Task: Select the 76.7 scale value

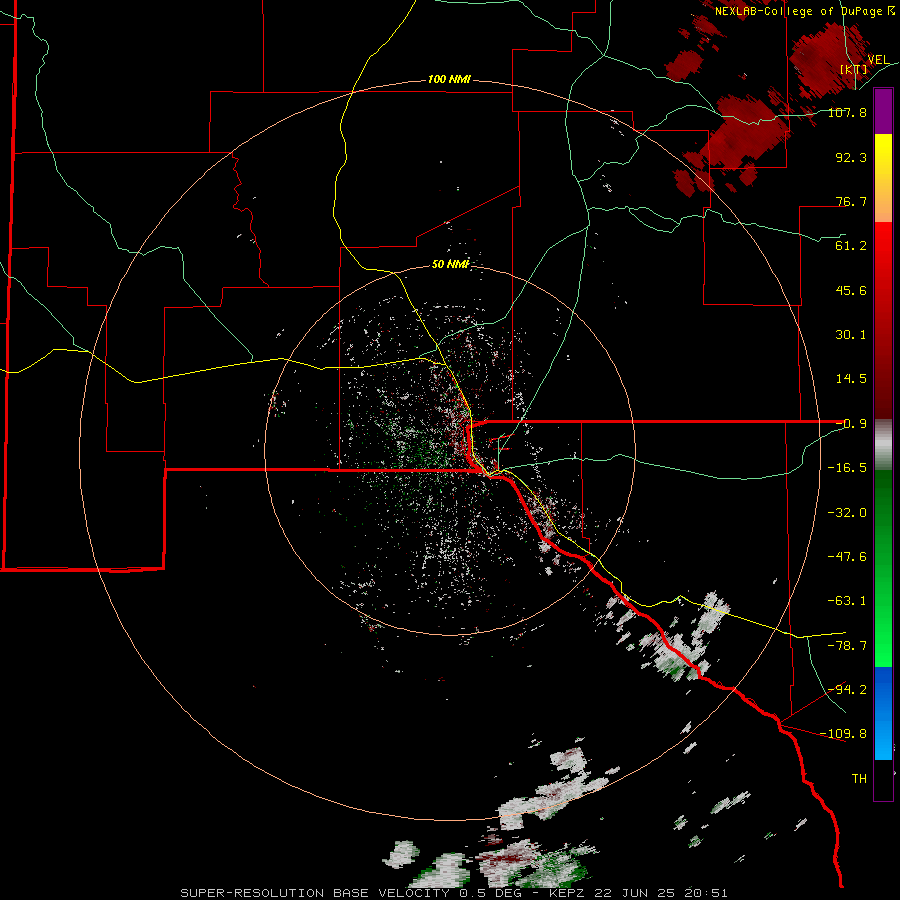Action: pyautogui.click(x=851, y=201)
